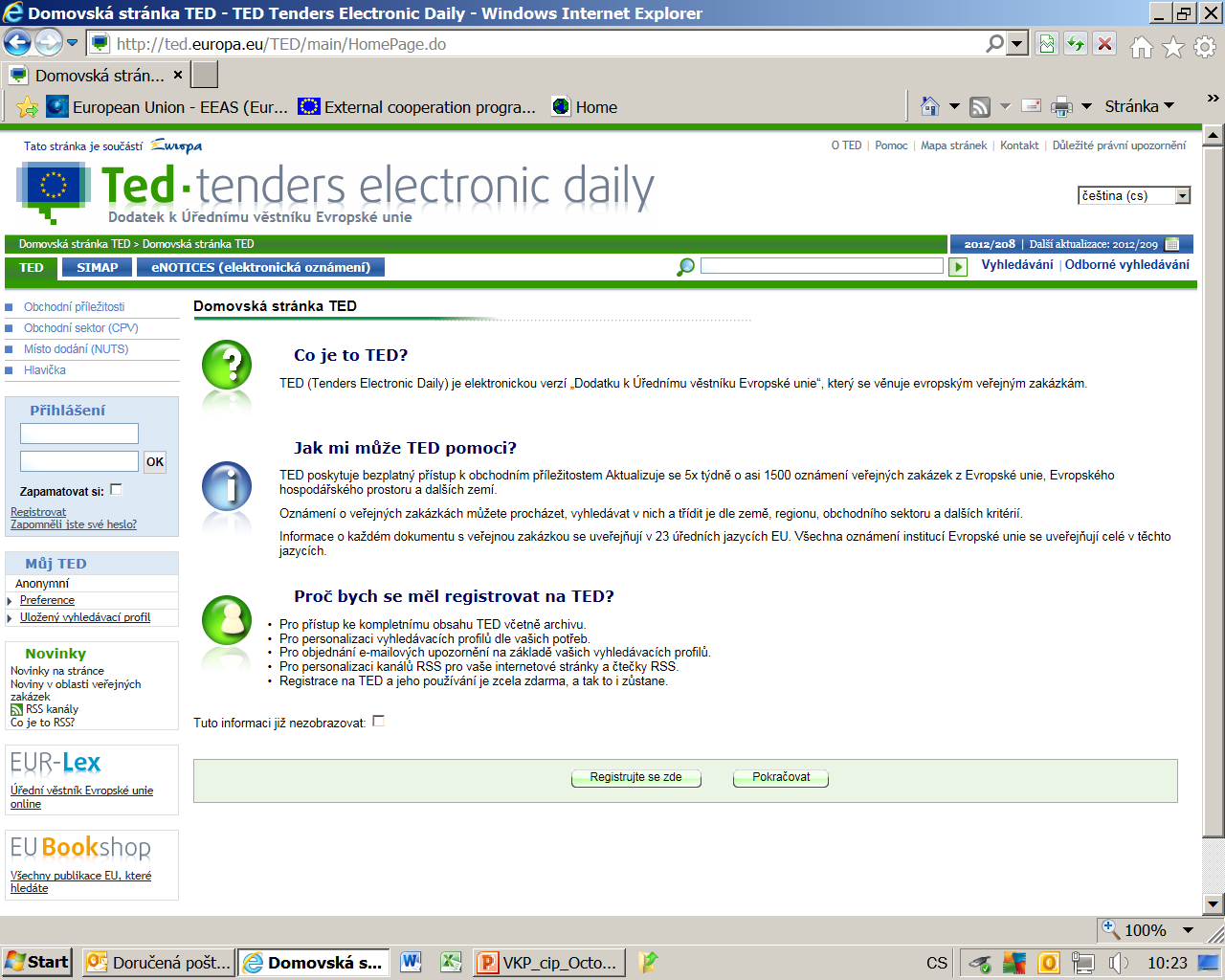
Task: Switch to the eNOTICES tab
Action: 260,268
